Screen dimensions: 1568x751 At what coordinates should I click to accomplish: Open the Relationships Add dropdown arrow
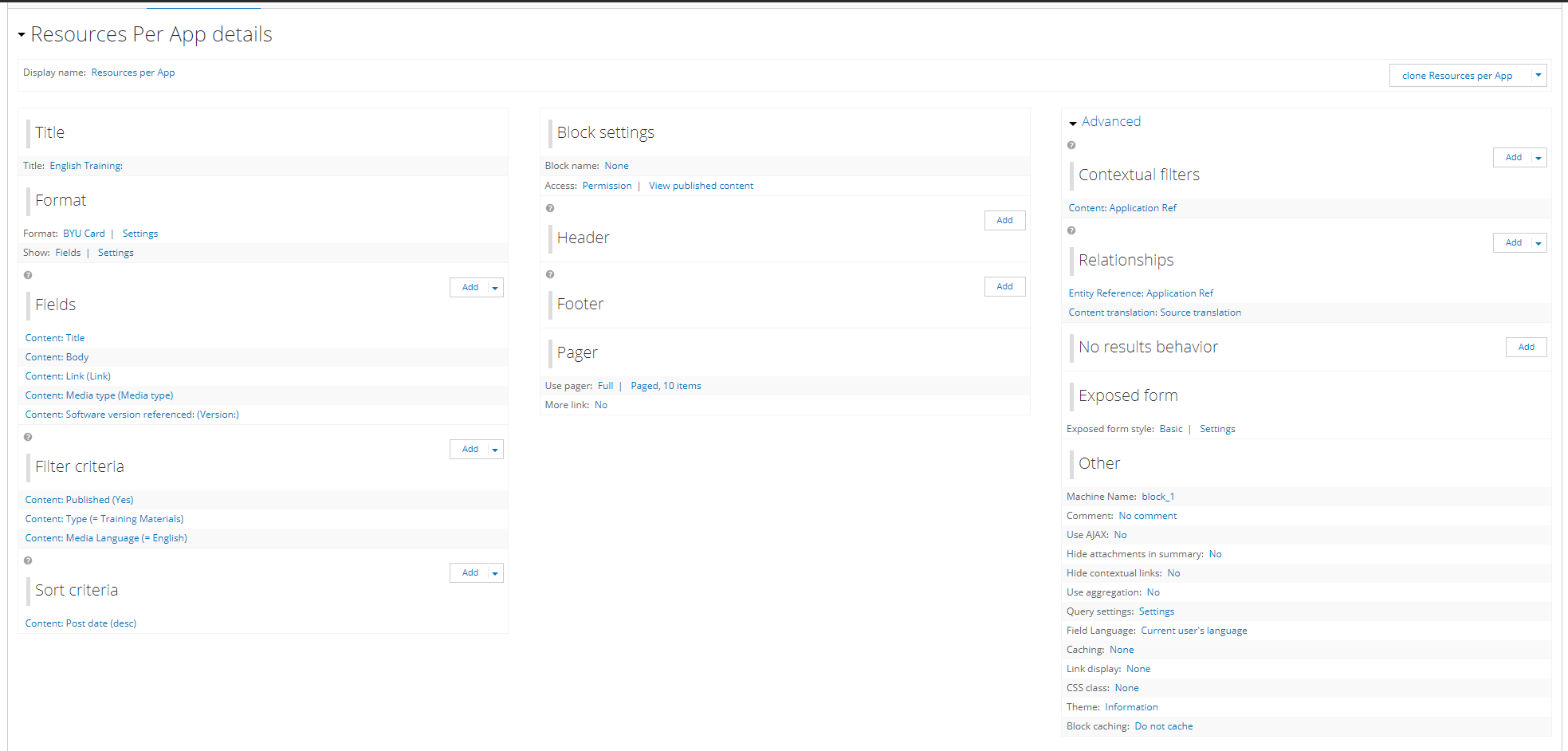point(1539,243)
